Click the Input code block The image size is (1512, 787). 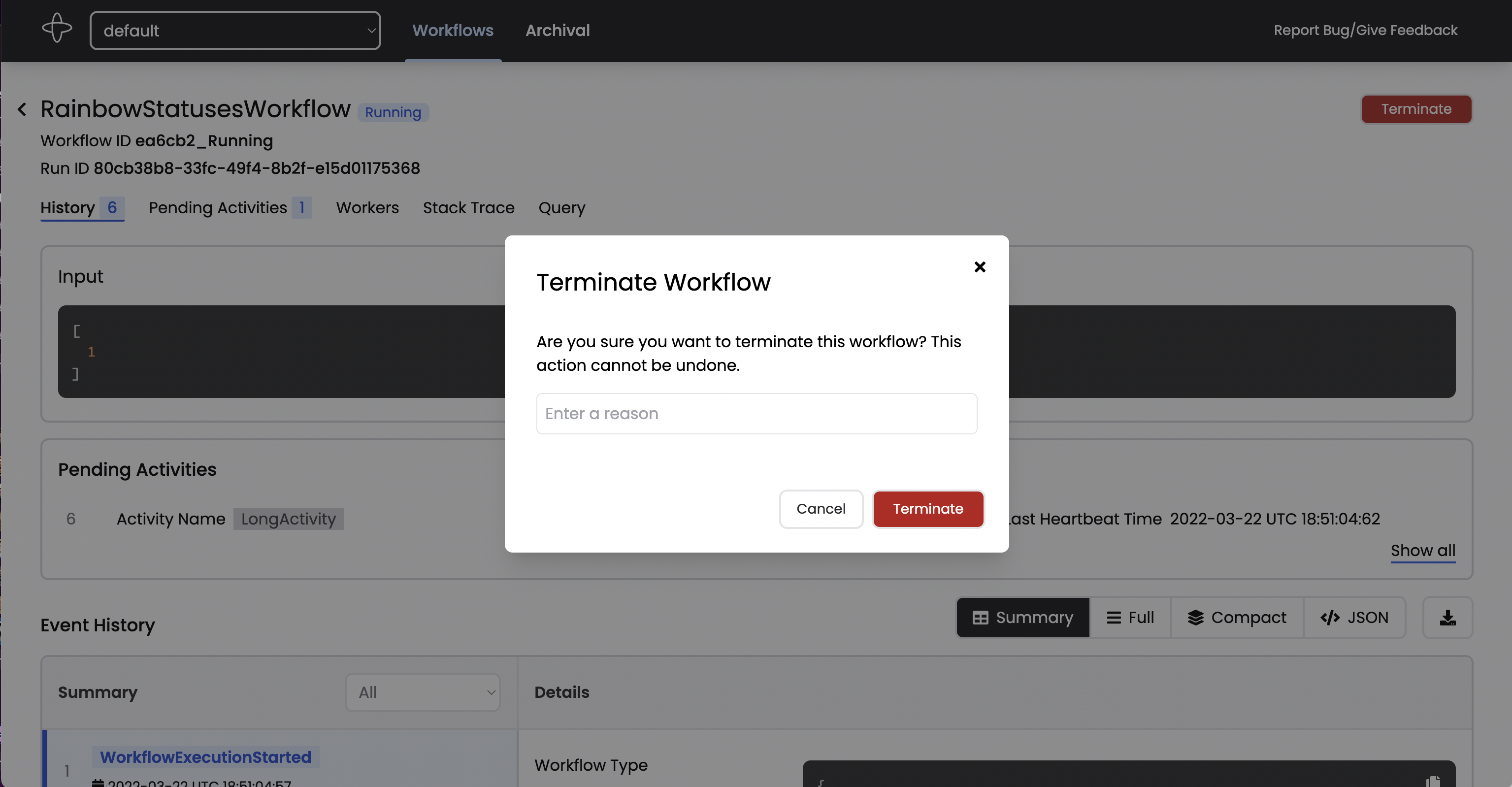pyautogui.click(x=756, y=351)
